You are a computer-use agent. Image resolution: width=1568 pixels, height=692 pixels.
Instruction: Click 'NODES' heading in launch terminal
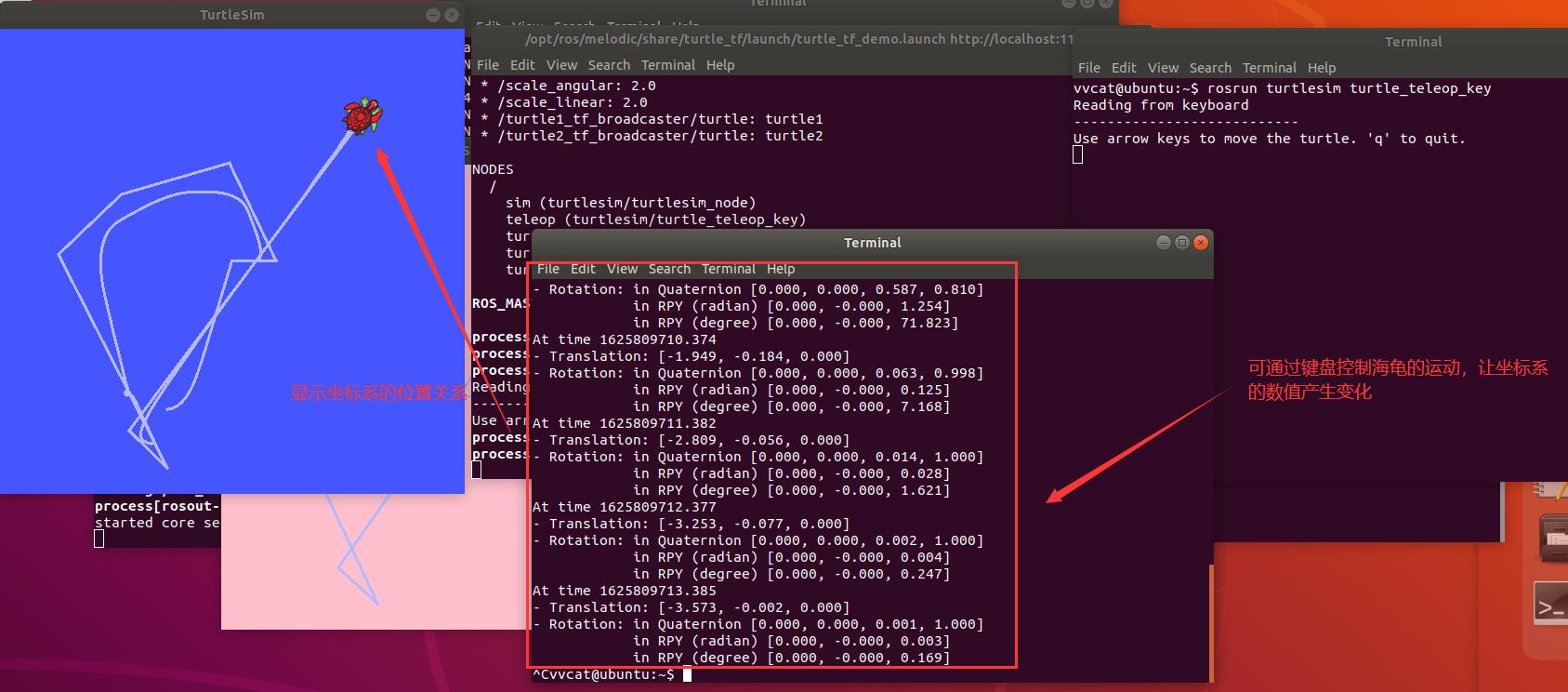click(x=493, y=169)
